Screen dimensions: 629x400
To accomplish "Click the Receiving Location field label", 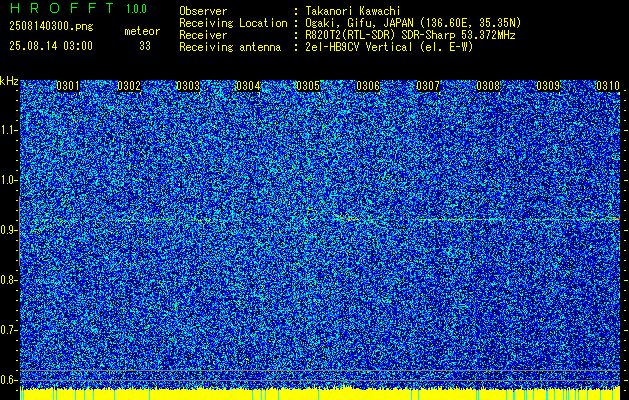I will coord(233,23).
